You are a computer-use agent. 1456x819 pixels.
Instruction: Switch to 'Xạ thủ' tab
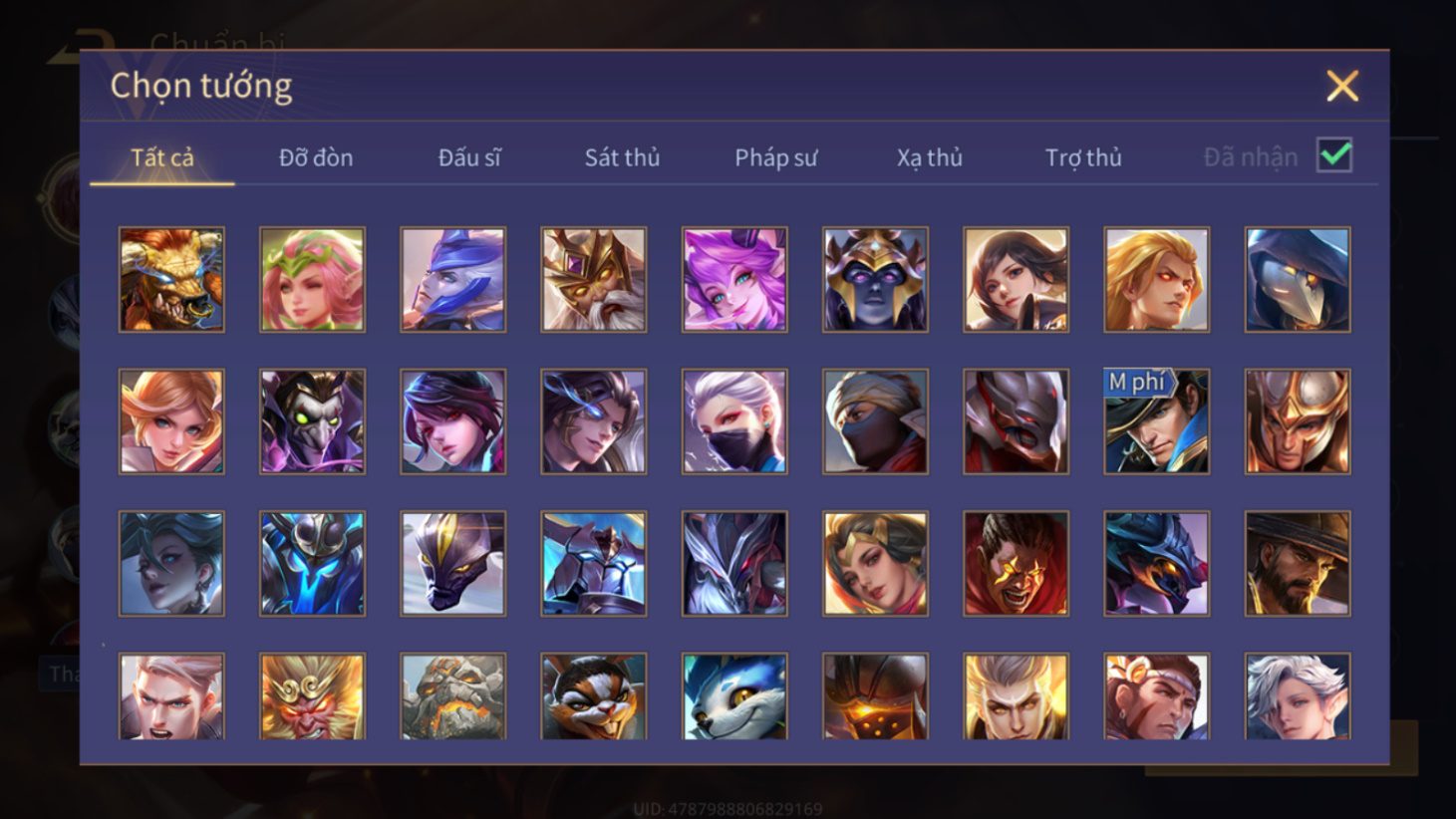coord(929,157)
